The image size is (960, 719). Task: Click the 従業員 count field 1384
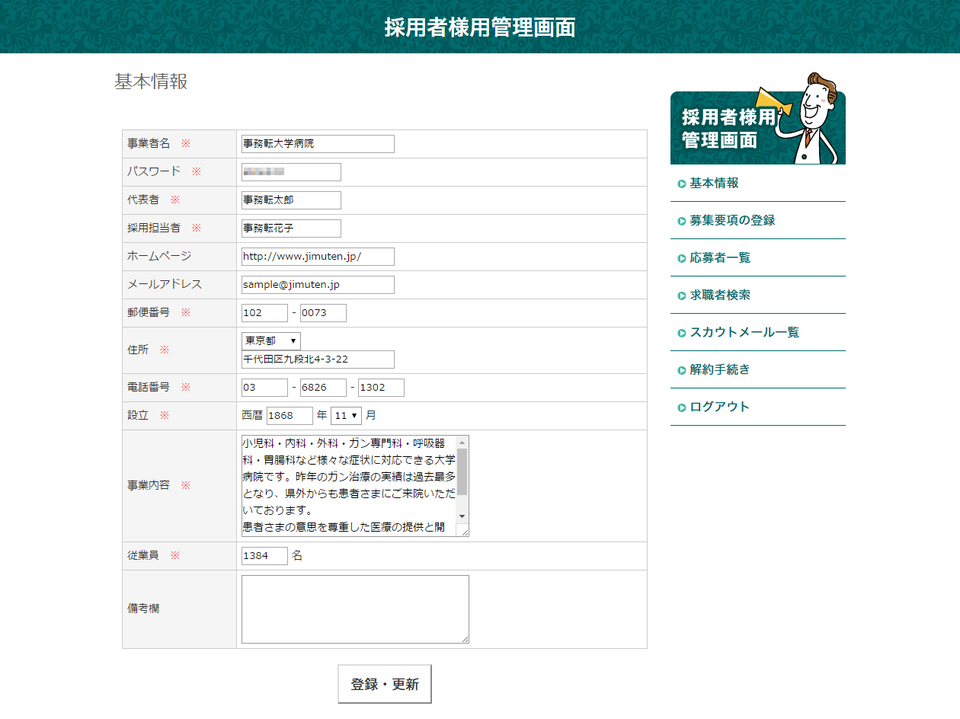click(x=264, y=556)
